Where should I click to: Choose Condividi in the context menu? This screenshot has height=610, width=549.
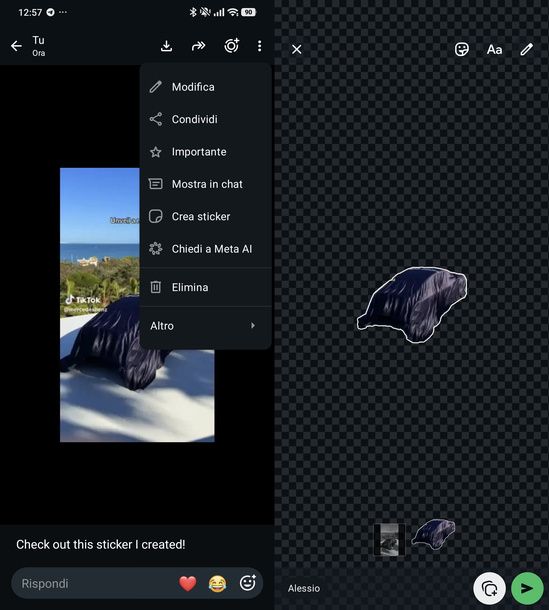205,119
